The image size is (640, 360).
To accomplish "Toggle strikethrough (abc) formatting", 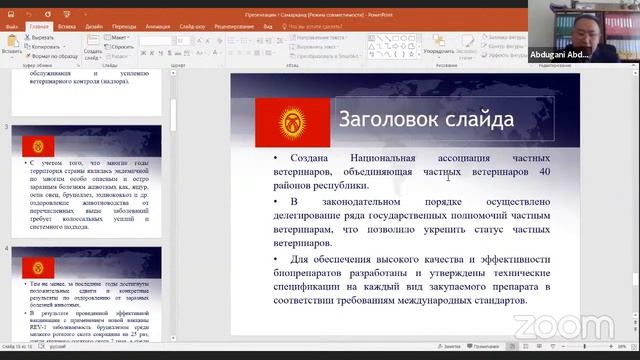I will click(x=178, y=53).
